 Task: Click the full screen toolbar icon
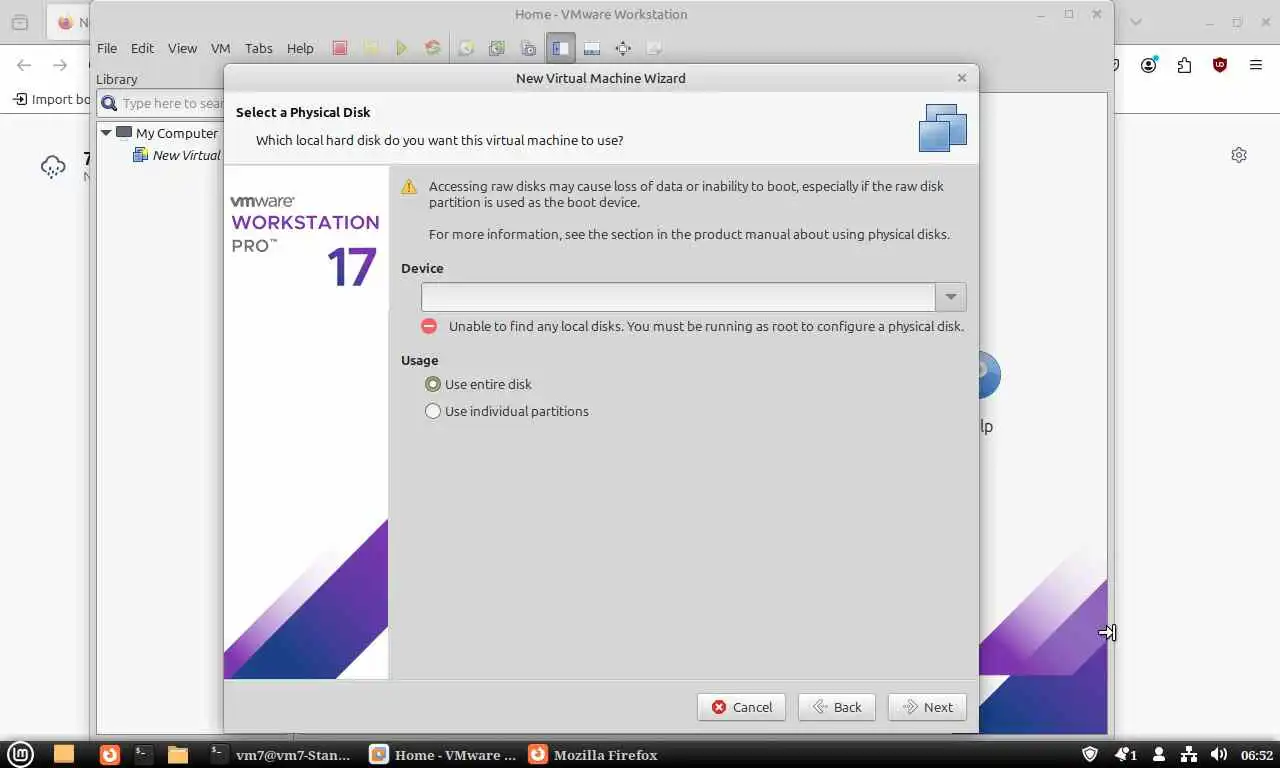pos(623,48)
